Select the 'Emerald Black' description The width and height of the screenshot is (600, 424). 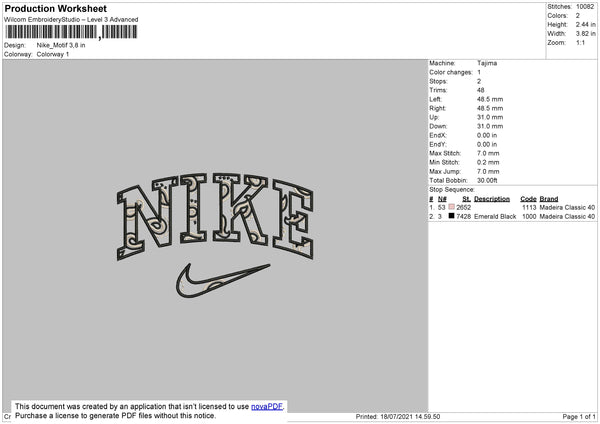(x=495, y=217)
